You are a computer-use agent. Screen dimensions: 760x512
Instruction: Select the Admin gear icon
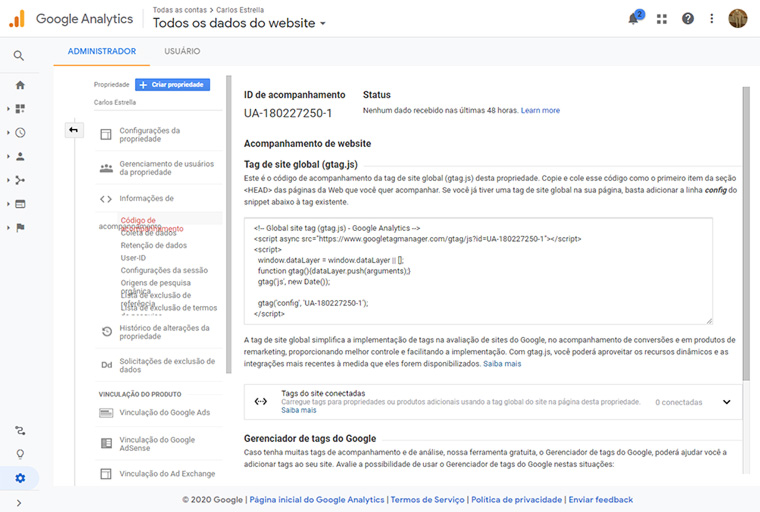pyautogui.click(x=20, y=478)
